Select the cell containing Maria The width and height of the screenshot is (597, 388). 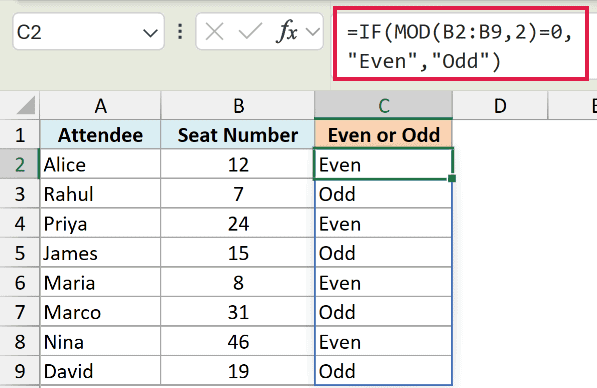(101, 283)
